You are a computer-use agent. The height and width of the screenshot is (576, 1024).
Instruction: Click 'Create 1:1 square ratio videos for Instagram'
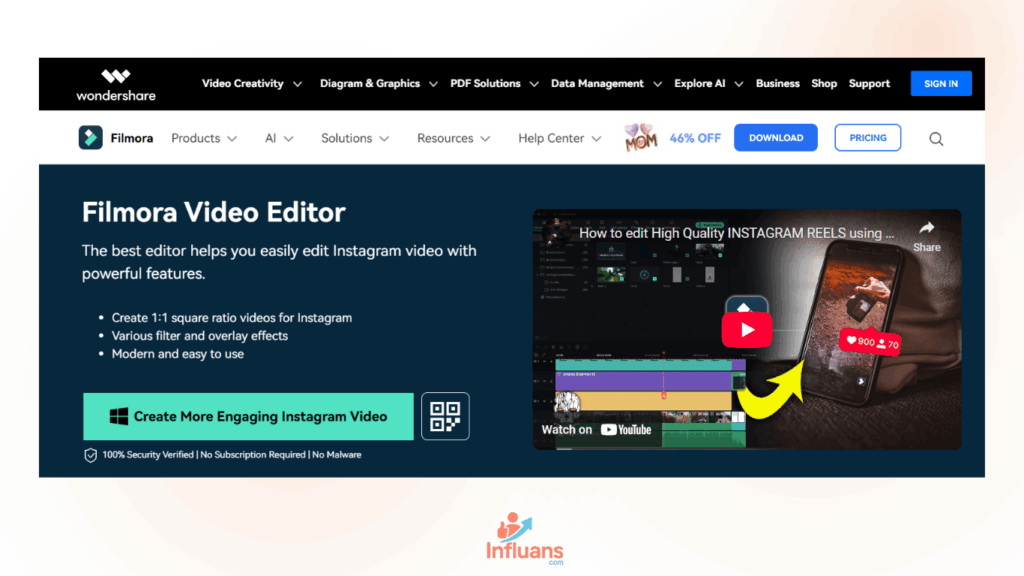point(232,318)
